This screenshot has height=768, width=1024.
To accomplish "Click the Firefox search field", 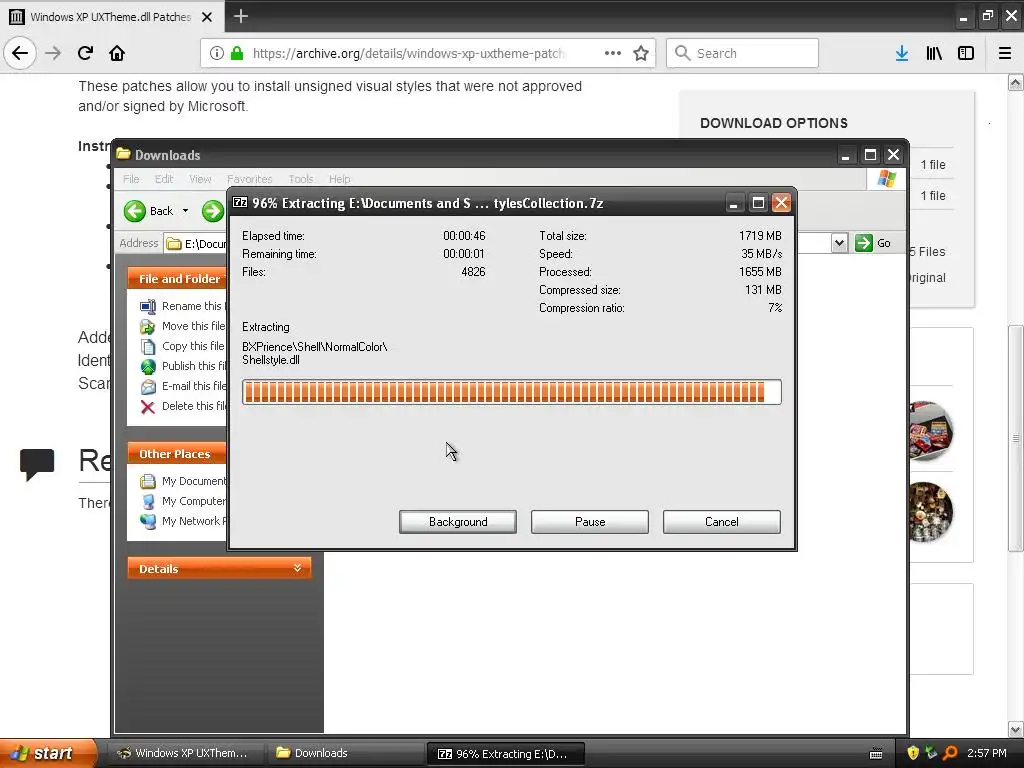I will tap(742, 53).
